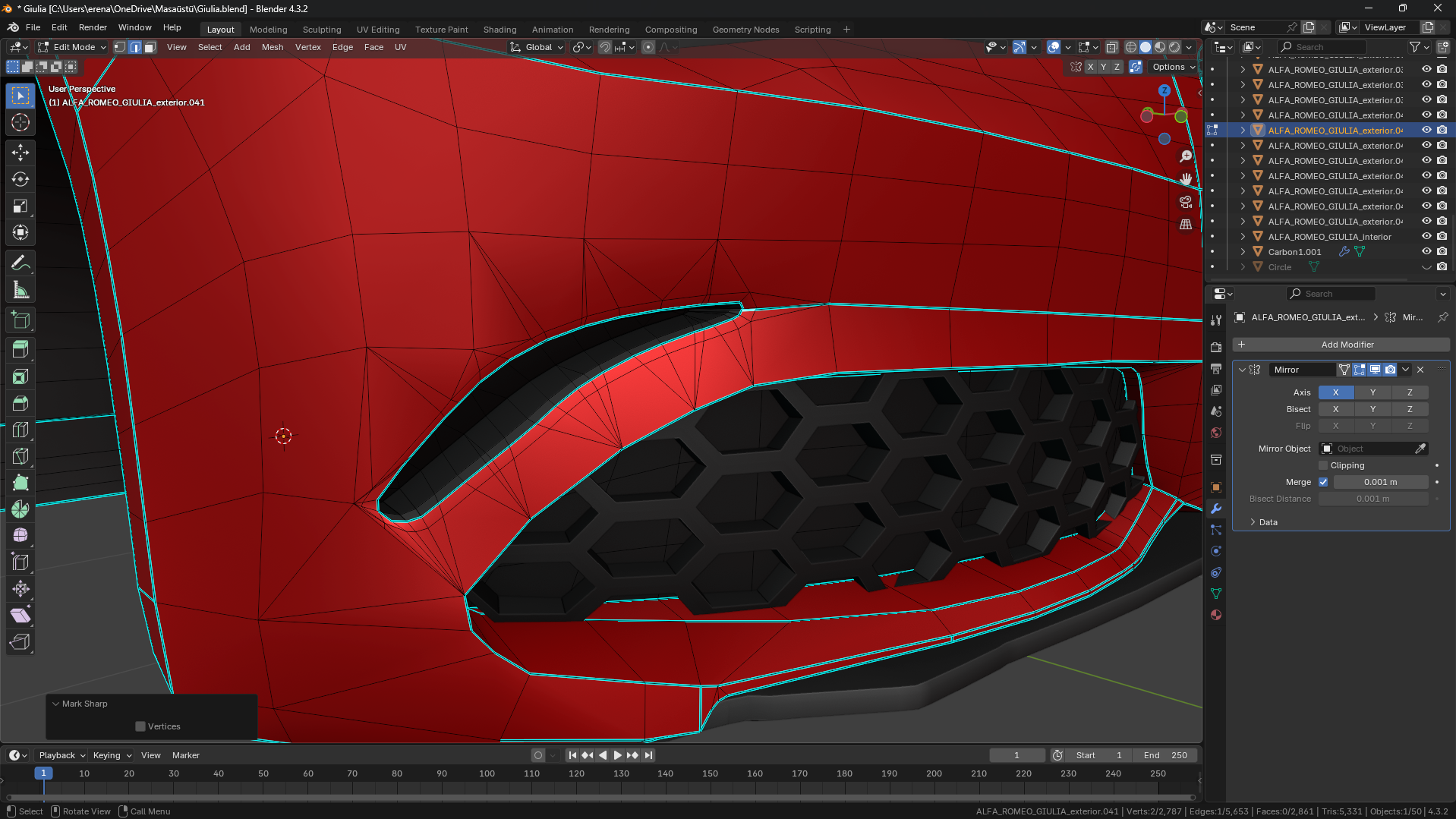Image resolution: width=1456 pixels, height=819 pixels.
Task: Select the Cursor tool in the toolbar
Action: point(20,122)
